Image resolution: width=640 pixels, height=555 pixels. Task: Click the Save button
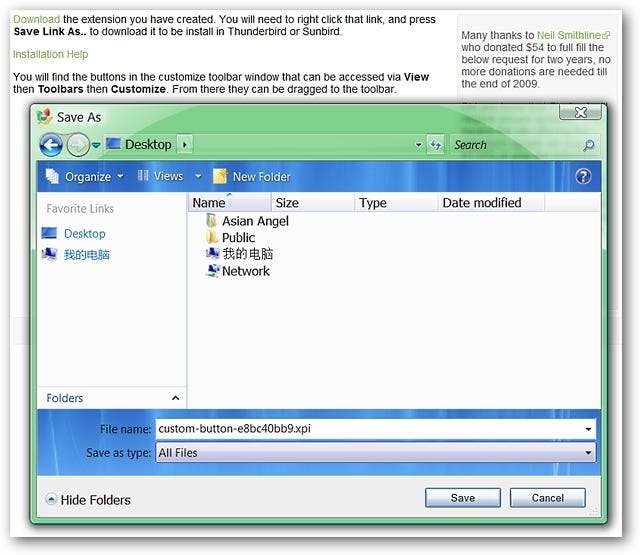(x=462, y=498)
